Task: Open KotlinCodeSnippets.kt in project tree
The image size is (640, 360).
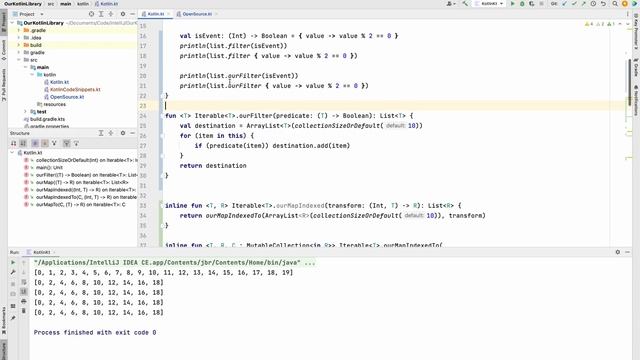Action: (75, 89)
